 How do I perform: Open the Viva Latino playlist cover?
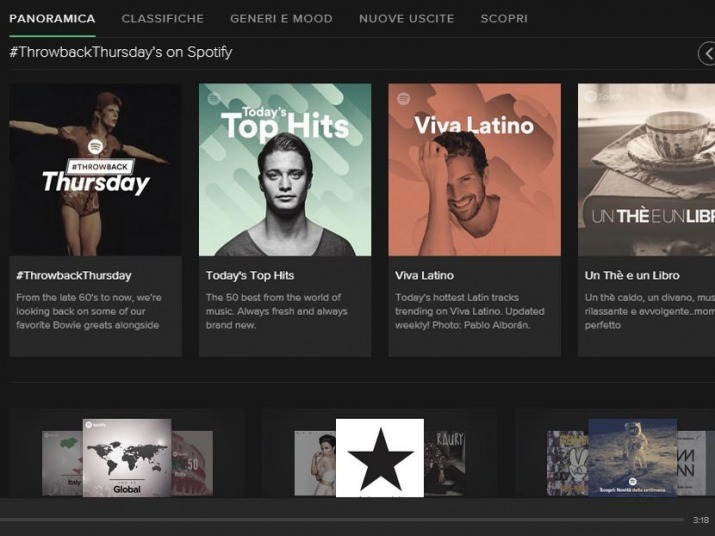click(x=475, y=170)
